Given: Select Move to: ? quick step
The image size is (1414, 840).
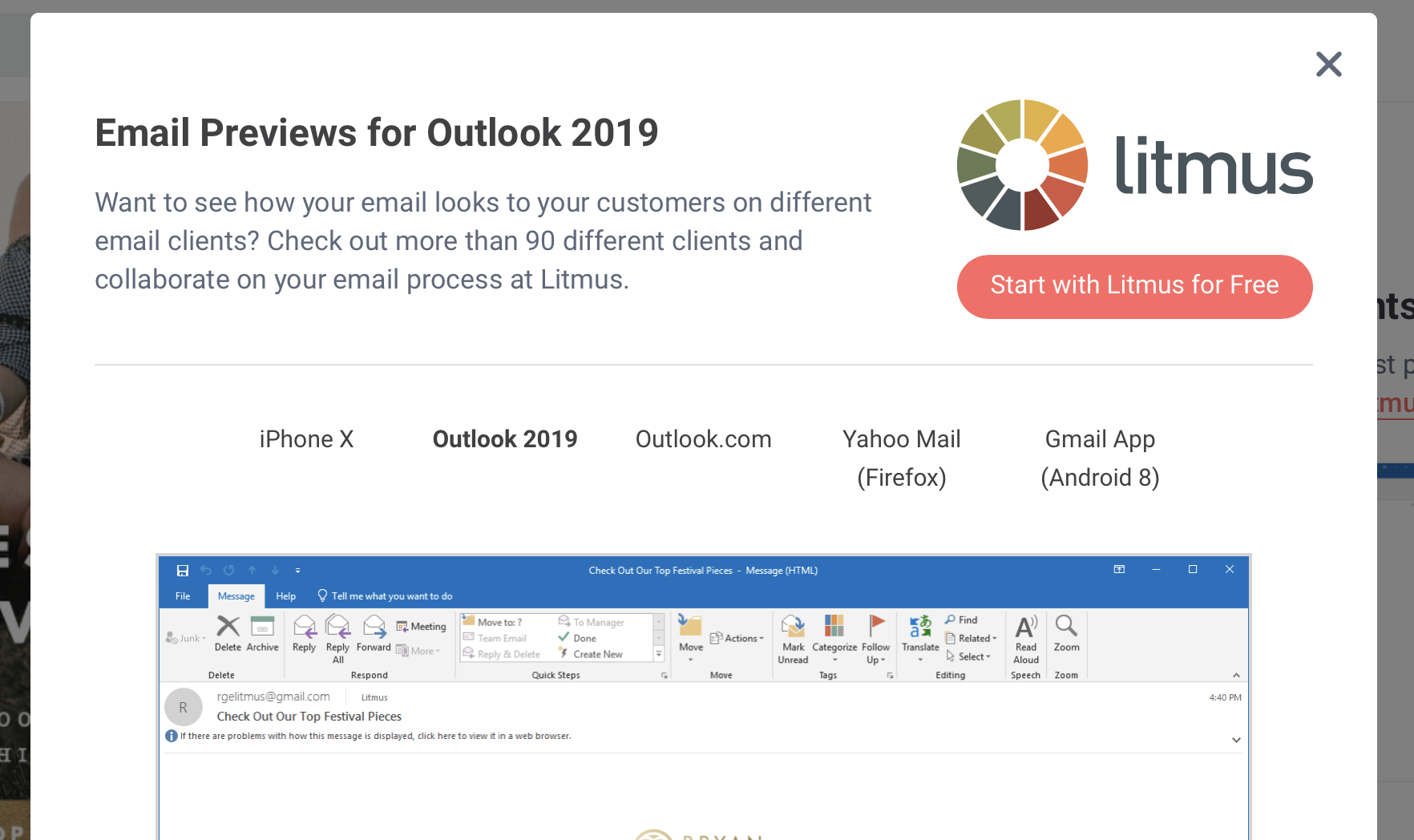Looking at the screenshot, I should pos(492,622).
